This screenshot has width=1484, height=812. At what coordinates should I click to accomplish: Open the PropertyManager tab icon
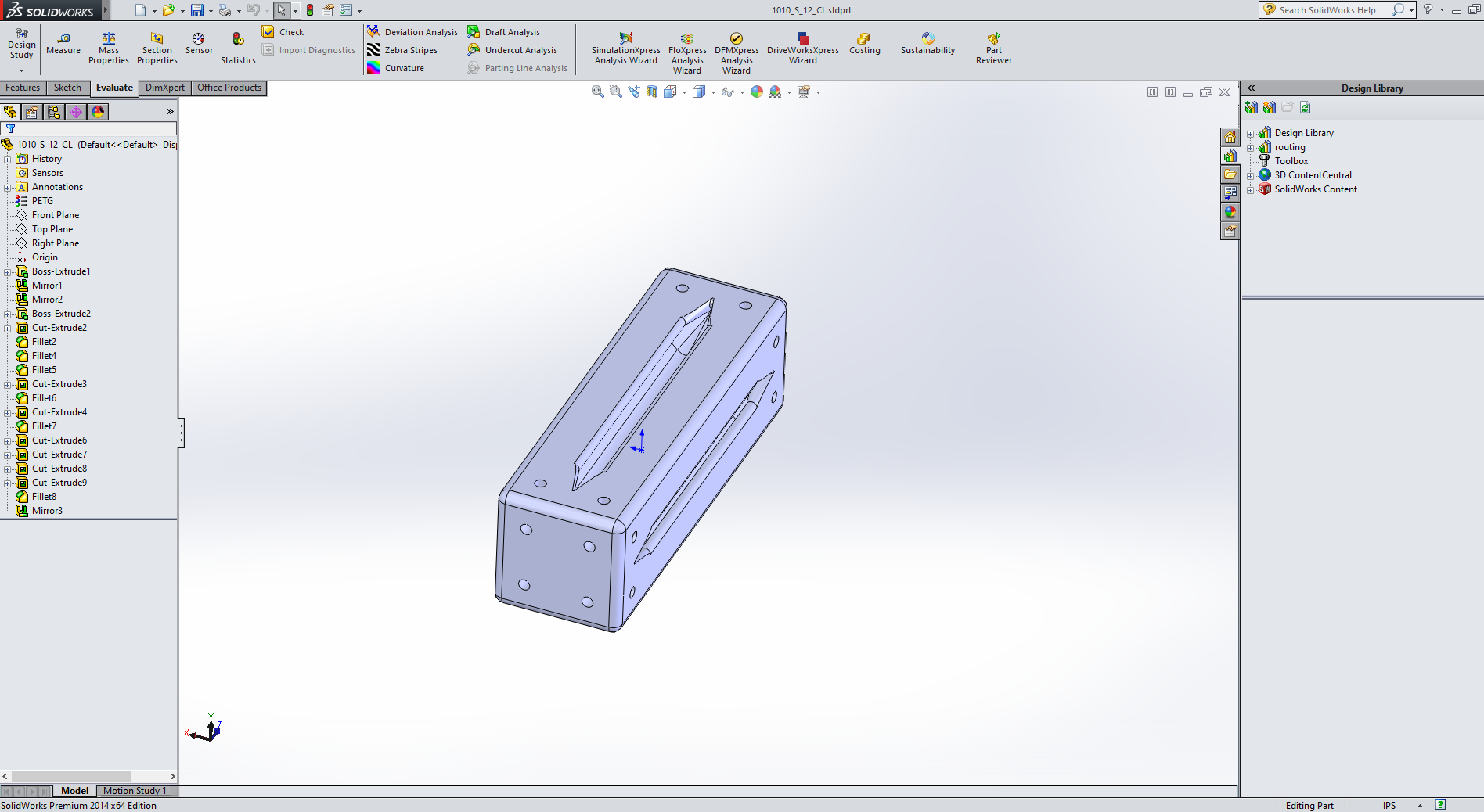coord(32,112)
